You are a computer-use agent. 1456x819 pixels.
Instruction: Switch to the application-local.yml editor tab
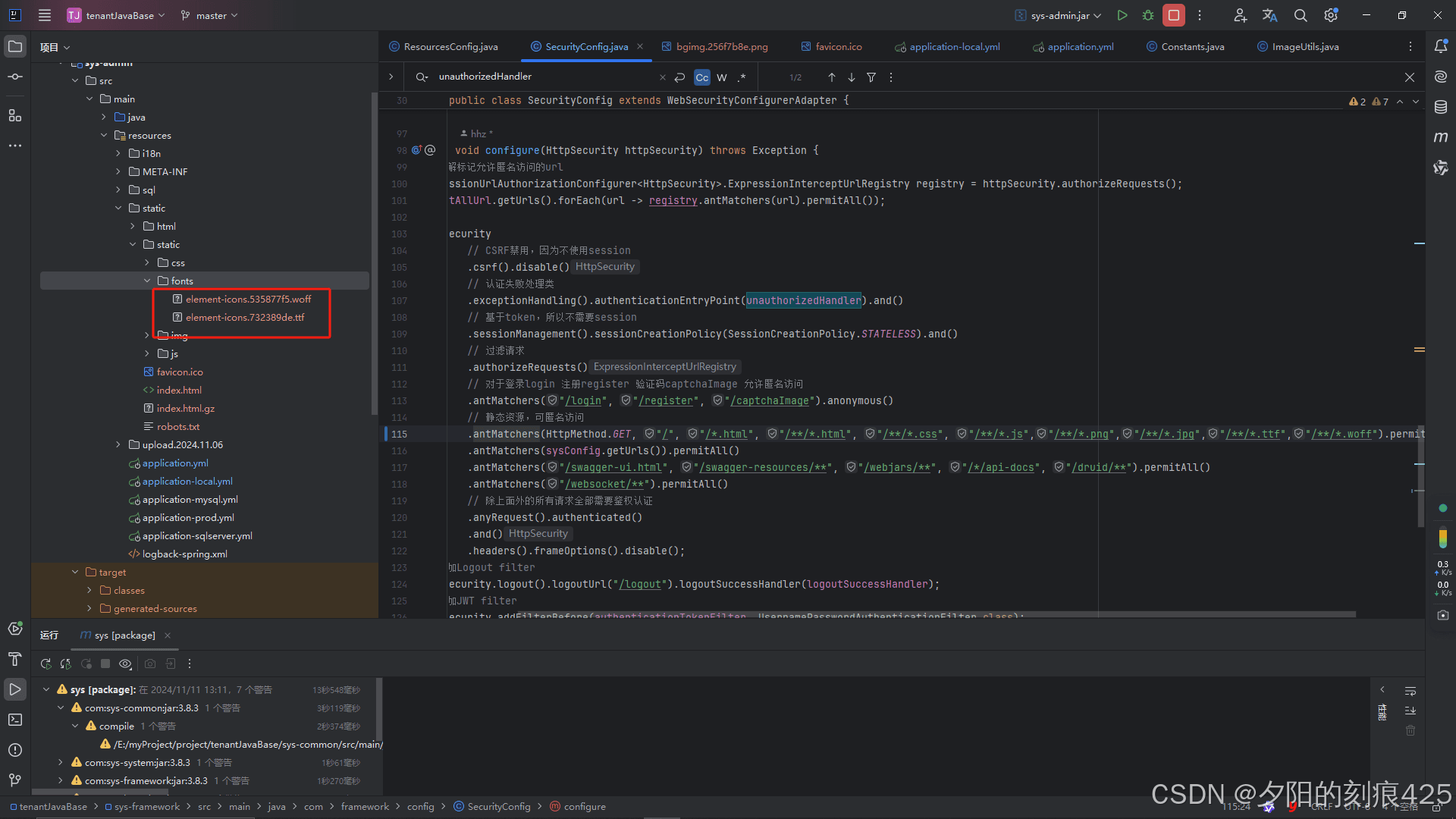click(x=954, y=46)
